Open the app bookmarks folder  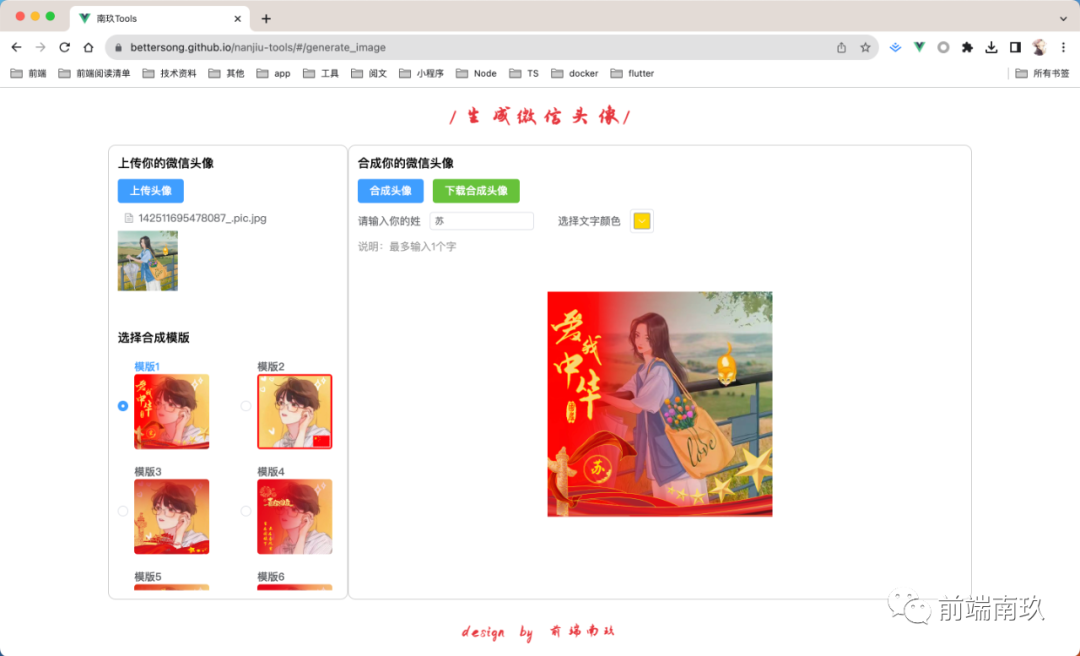point(273,73)
